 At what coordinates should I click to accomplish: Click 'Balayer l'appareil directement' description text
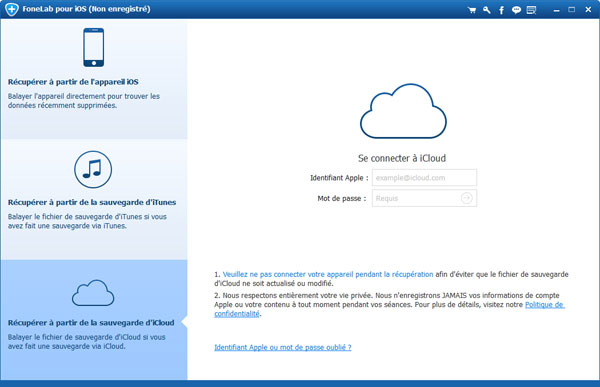pyautogui.click(x=84, y=101)
